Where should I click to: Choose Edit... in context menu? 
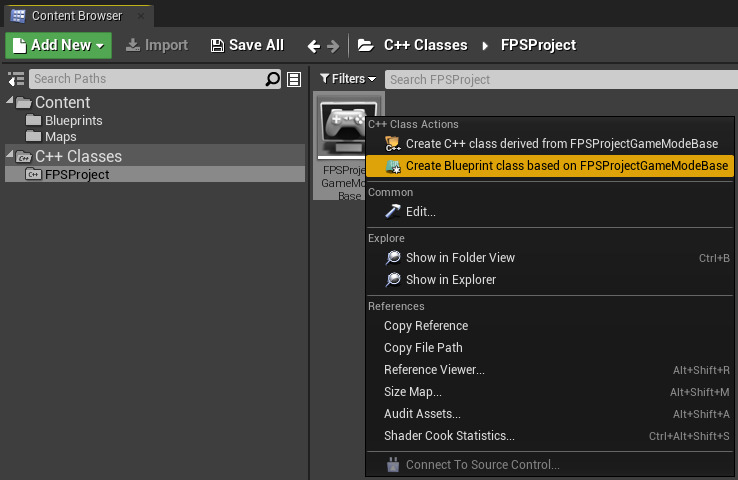tap(550, 212)
